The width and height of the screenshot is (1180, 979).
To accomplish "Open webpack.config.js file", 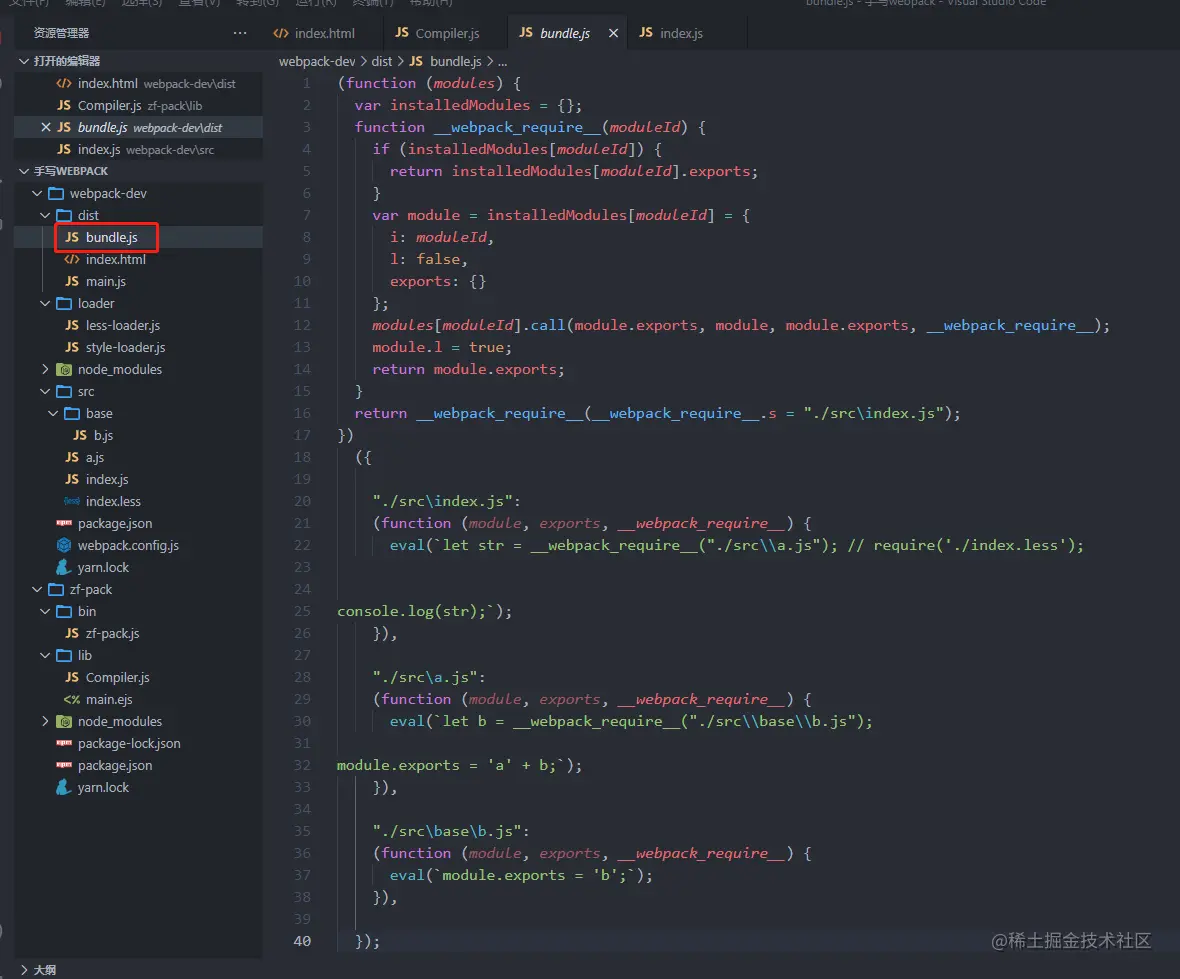I will pos(138,545).
